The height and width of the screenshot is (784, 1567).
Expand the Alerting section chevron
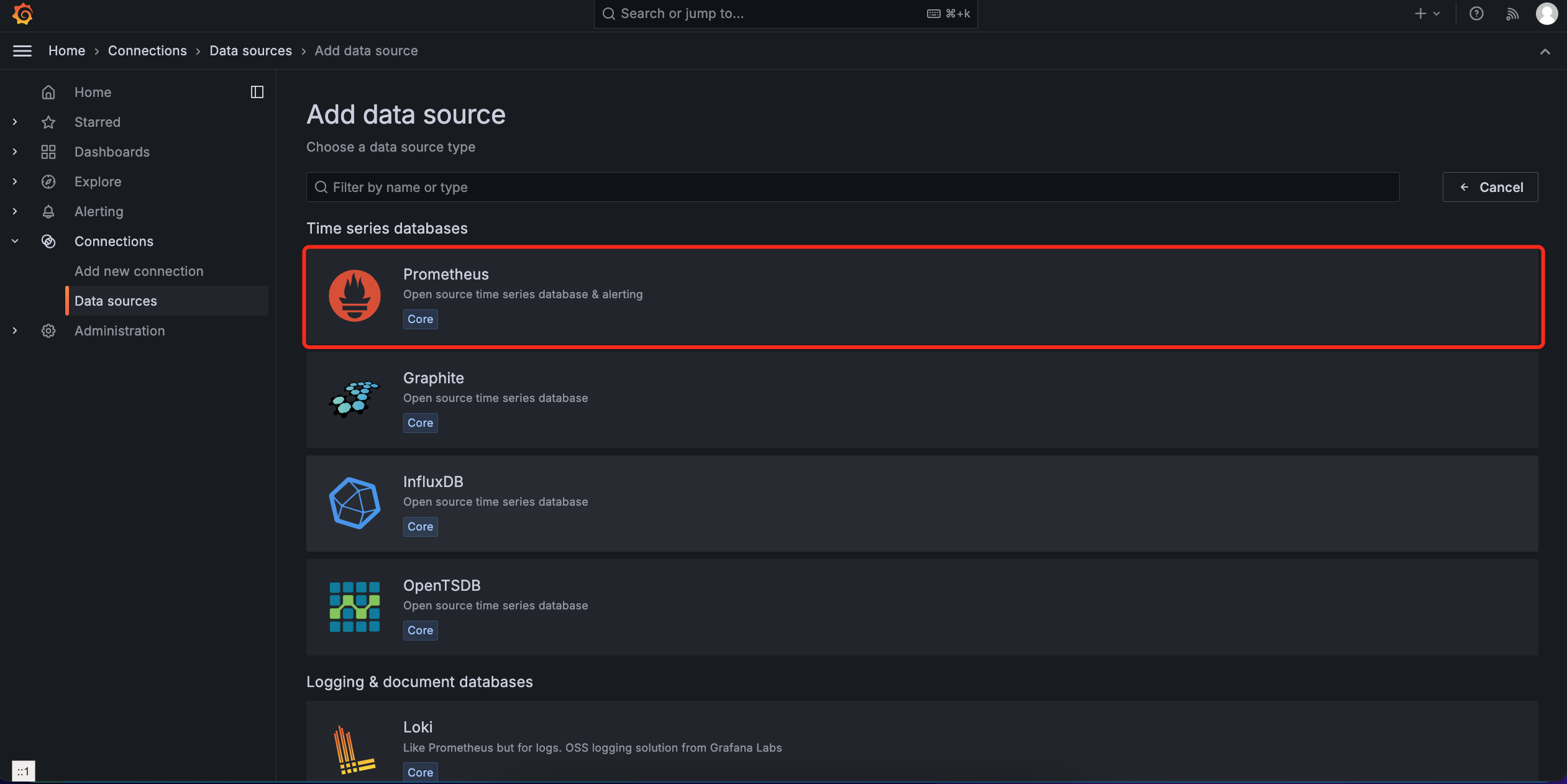[x=15, y=211]
